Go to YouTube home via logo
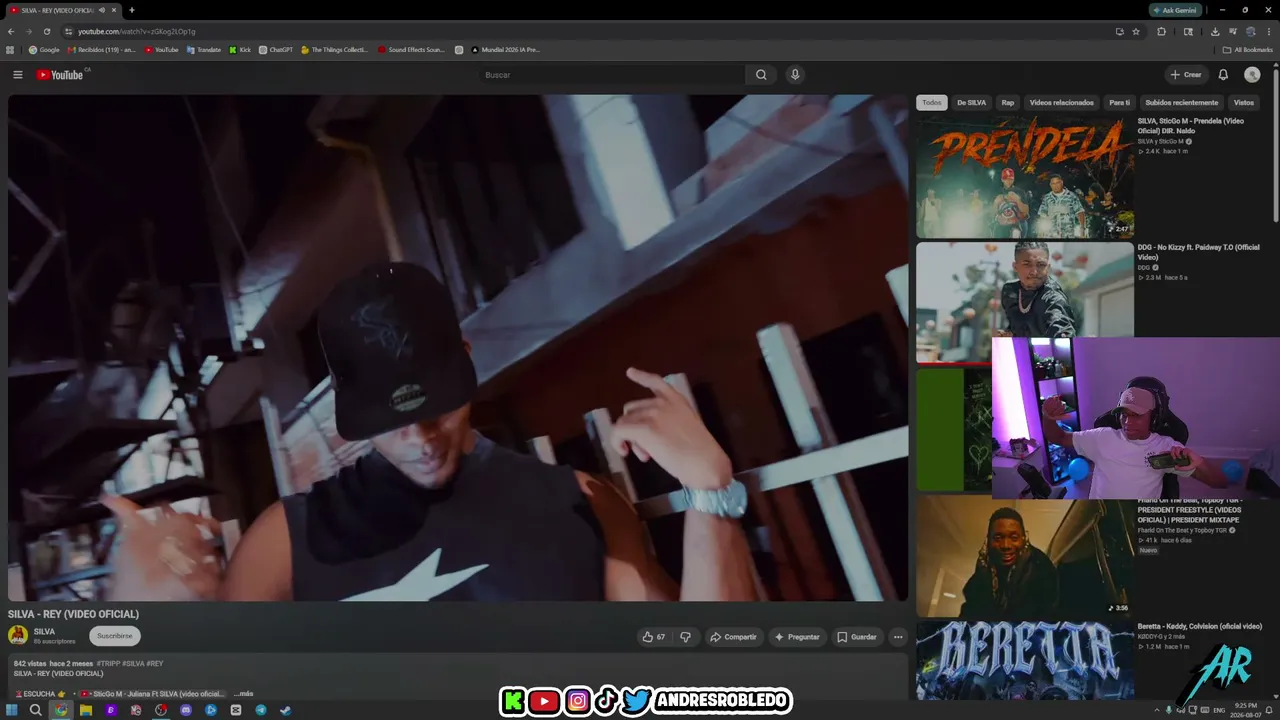 coord(60,75)
